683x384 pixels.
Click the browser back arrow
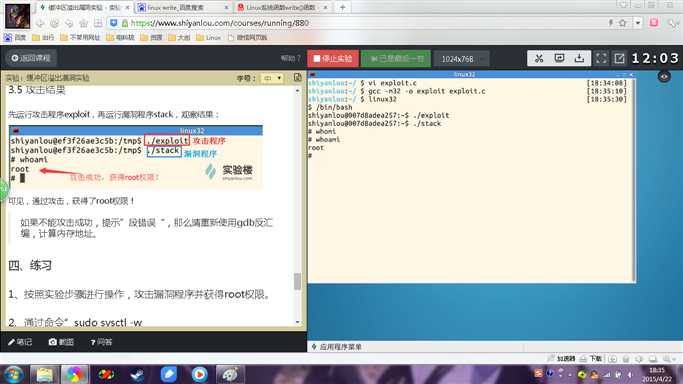click(40, 23)
